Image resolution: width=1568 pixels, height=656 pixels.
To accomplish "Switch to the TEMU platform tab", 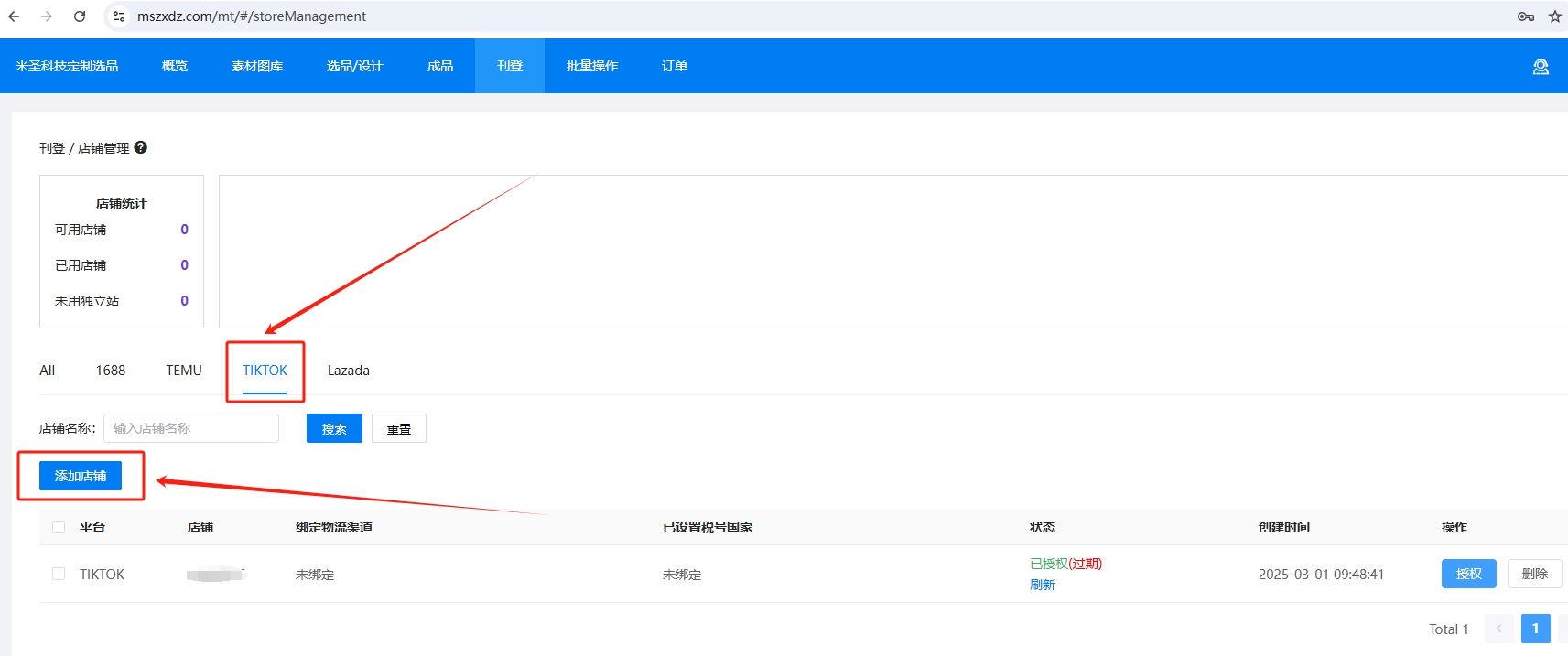I will (184, 371).
